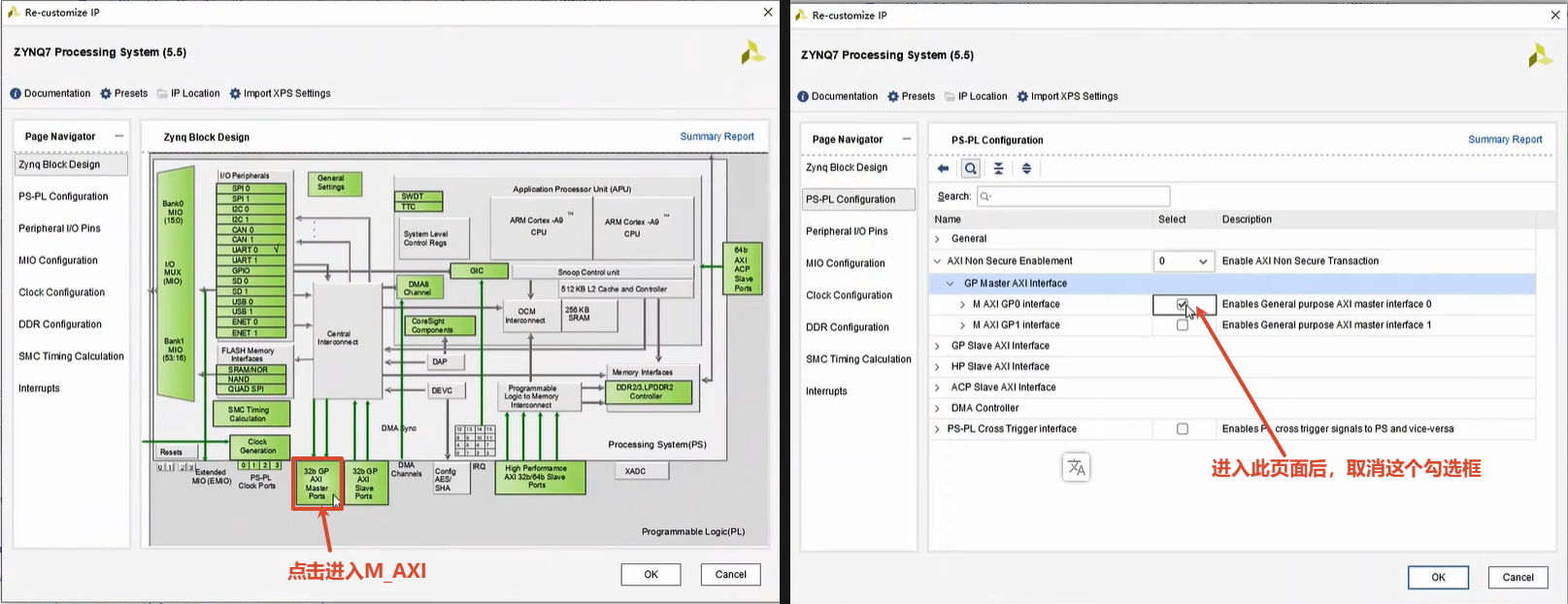Click the floating translate icon
1568x604 pixels.
point(1077,468)
